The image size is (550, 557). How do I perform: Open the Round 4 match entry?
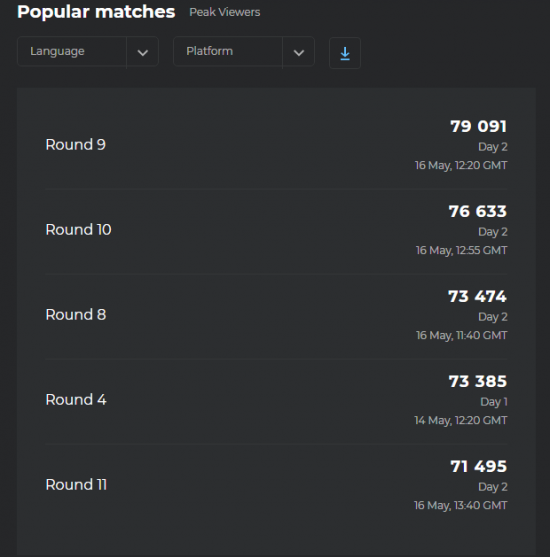(276, 401)
